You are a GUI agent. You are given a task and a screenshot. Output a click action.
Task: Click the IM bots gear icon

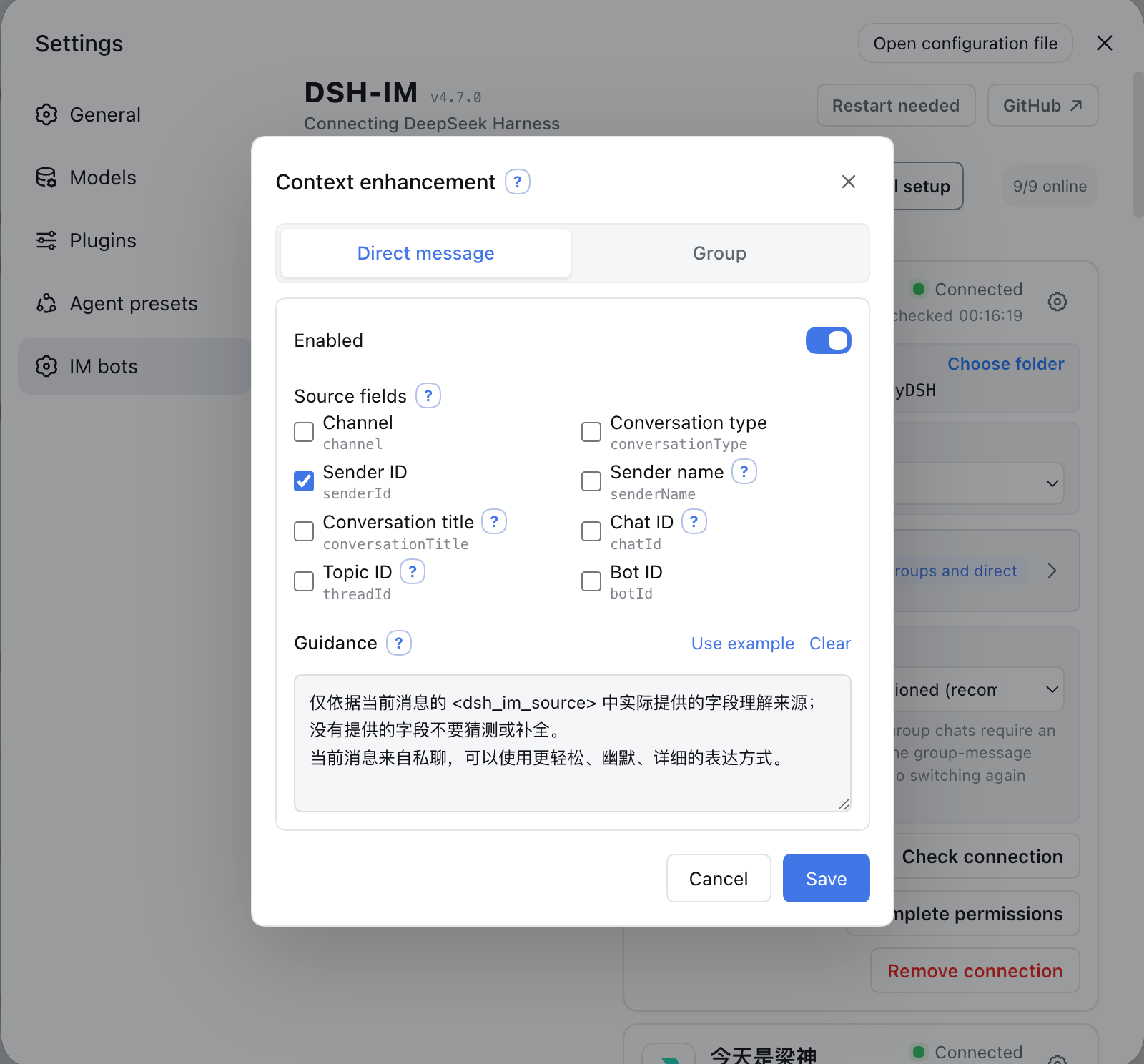(46, 366)
